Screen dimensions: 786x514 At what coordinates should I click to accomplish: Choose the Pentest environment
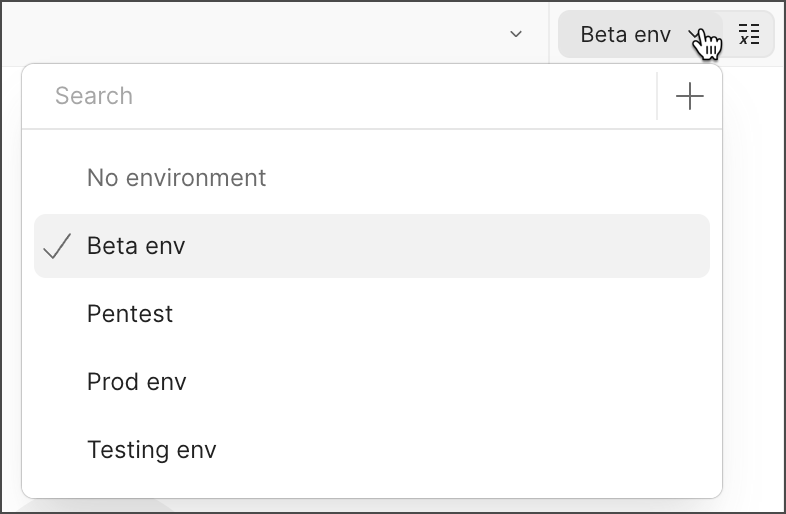(x=130, y=314)
